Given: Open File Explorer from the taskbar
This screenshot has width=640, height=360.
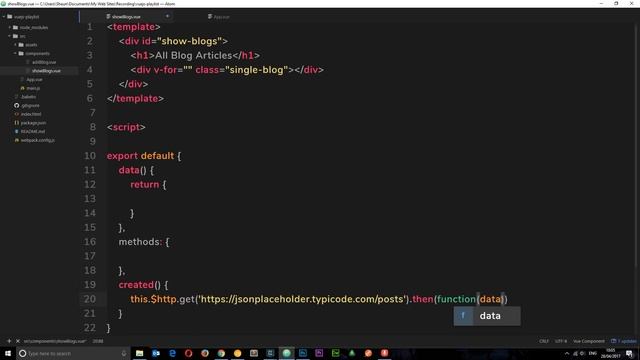Looking at the screenshot, I should pyautogui.click(x=140, y=353).
